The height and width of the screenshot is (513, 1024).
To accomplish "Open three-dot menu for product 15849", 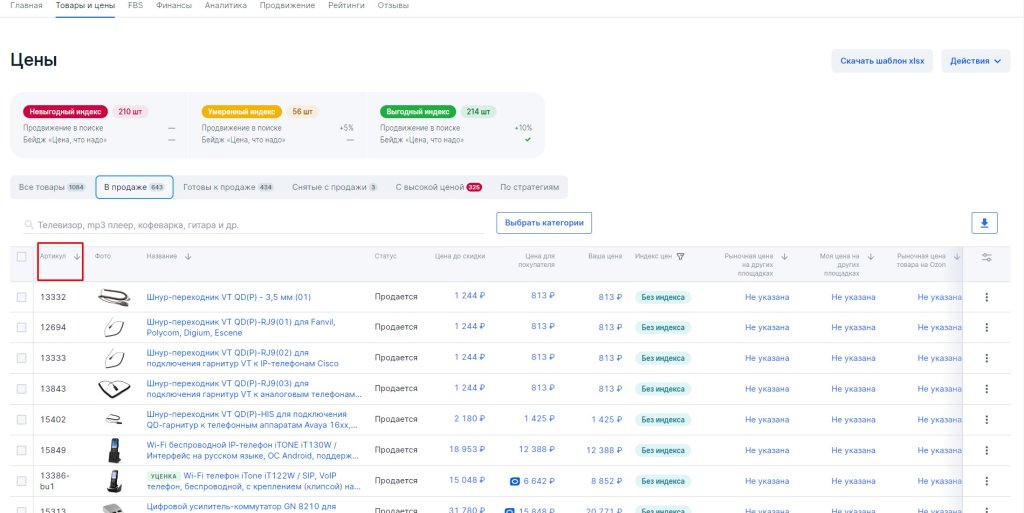I will pos(986,450).
